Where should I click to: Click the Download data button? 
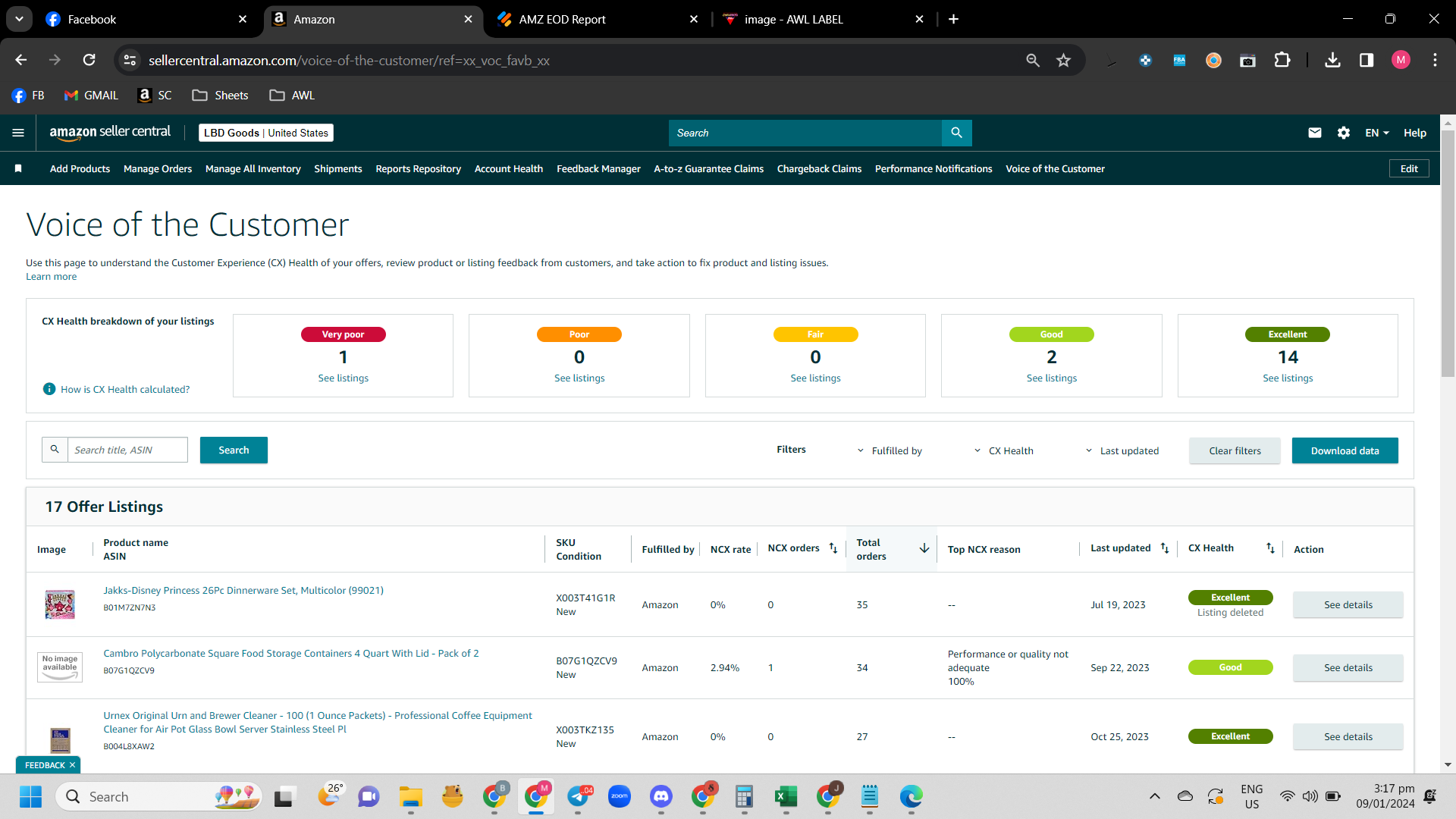coord(1345,450)
